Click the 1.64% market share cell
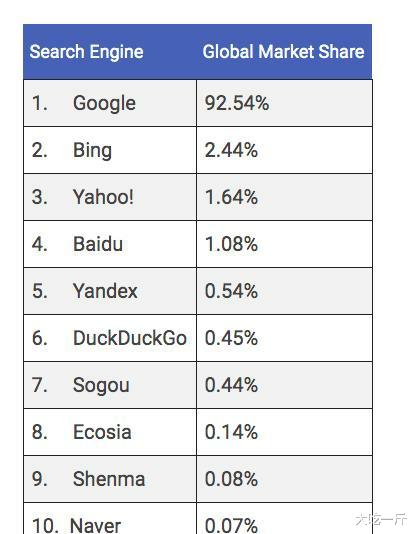 click(284, 197)
